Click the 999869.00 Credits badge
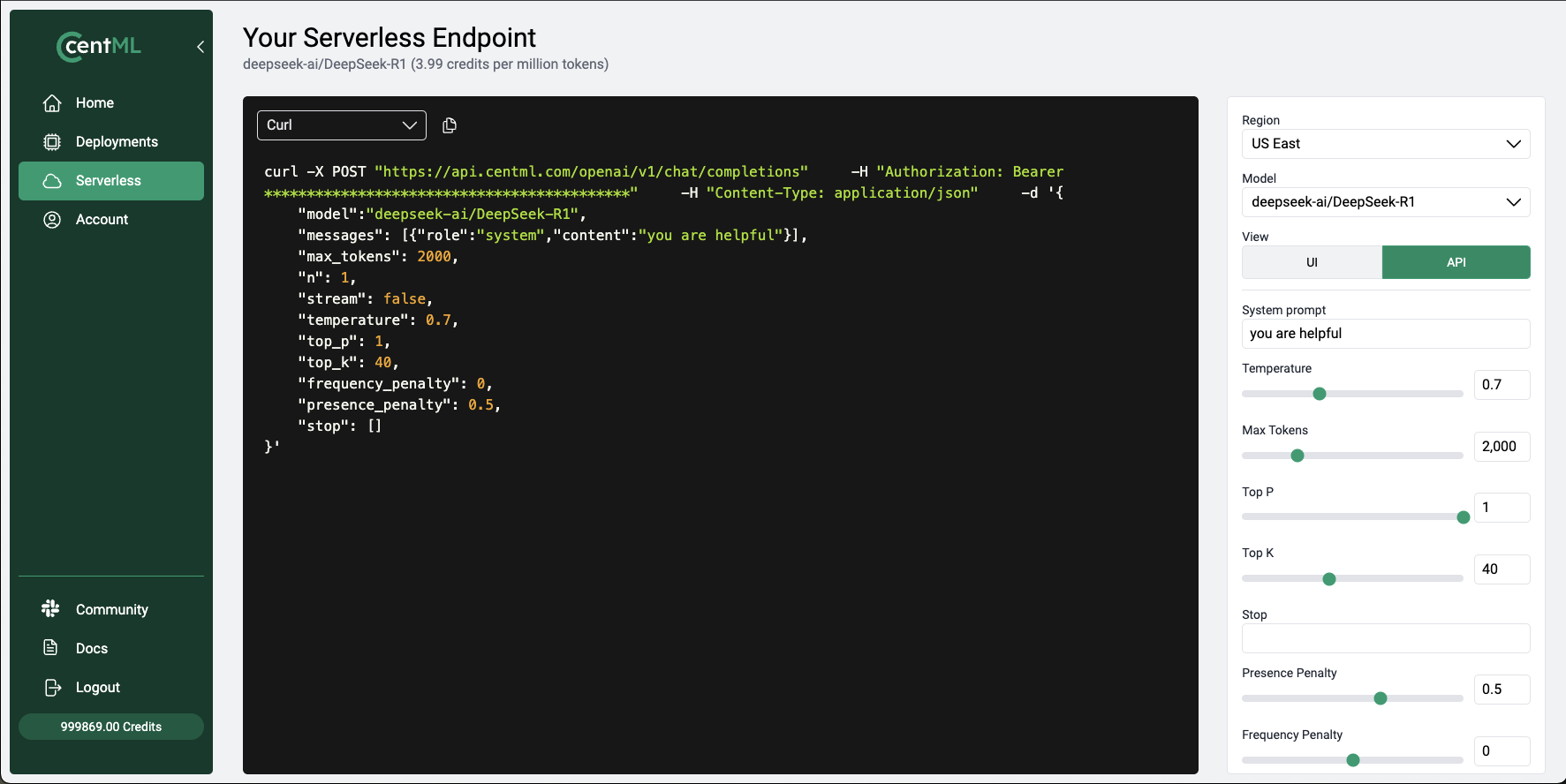The image size is (1566, 784). click(x=111, y=727)
